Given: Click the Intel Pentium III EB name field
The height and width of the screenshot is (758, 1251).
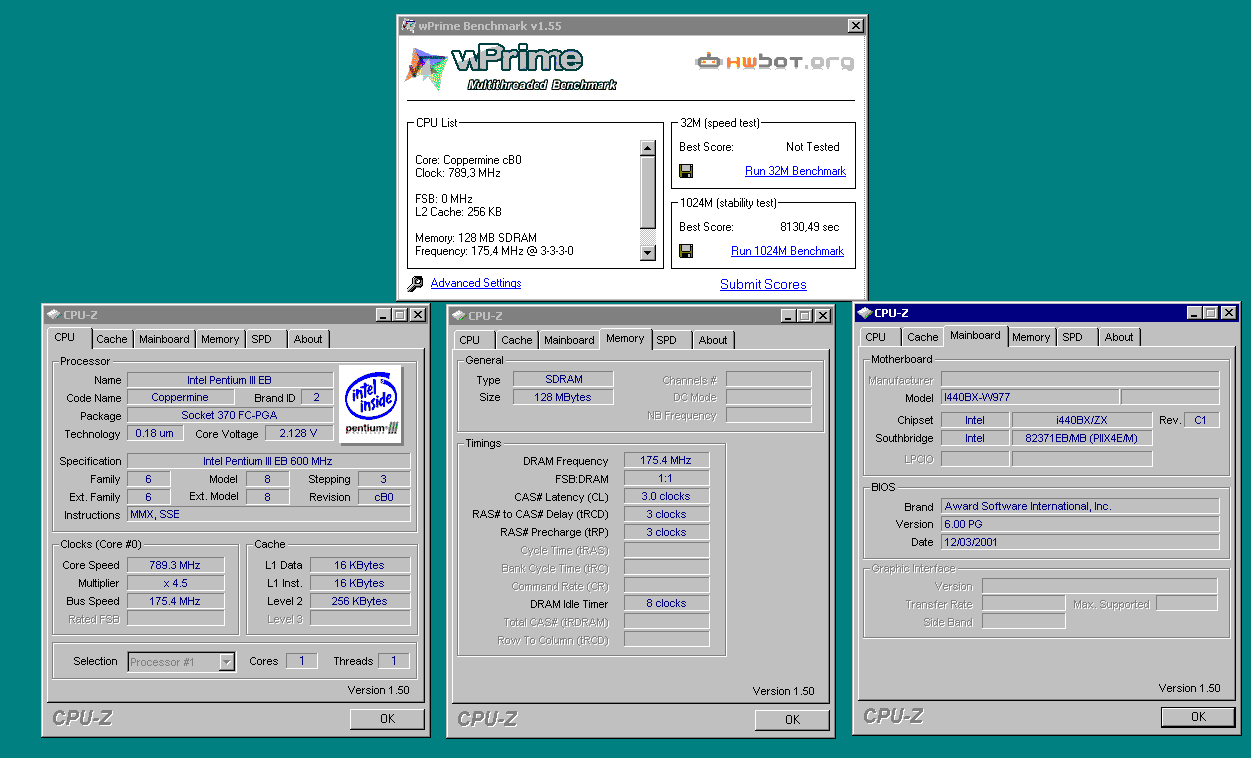Looking at the screenshot, I should [230, 380].
